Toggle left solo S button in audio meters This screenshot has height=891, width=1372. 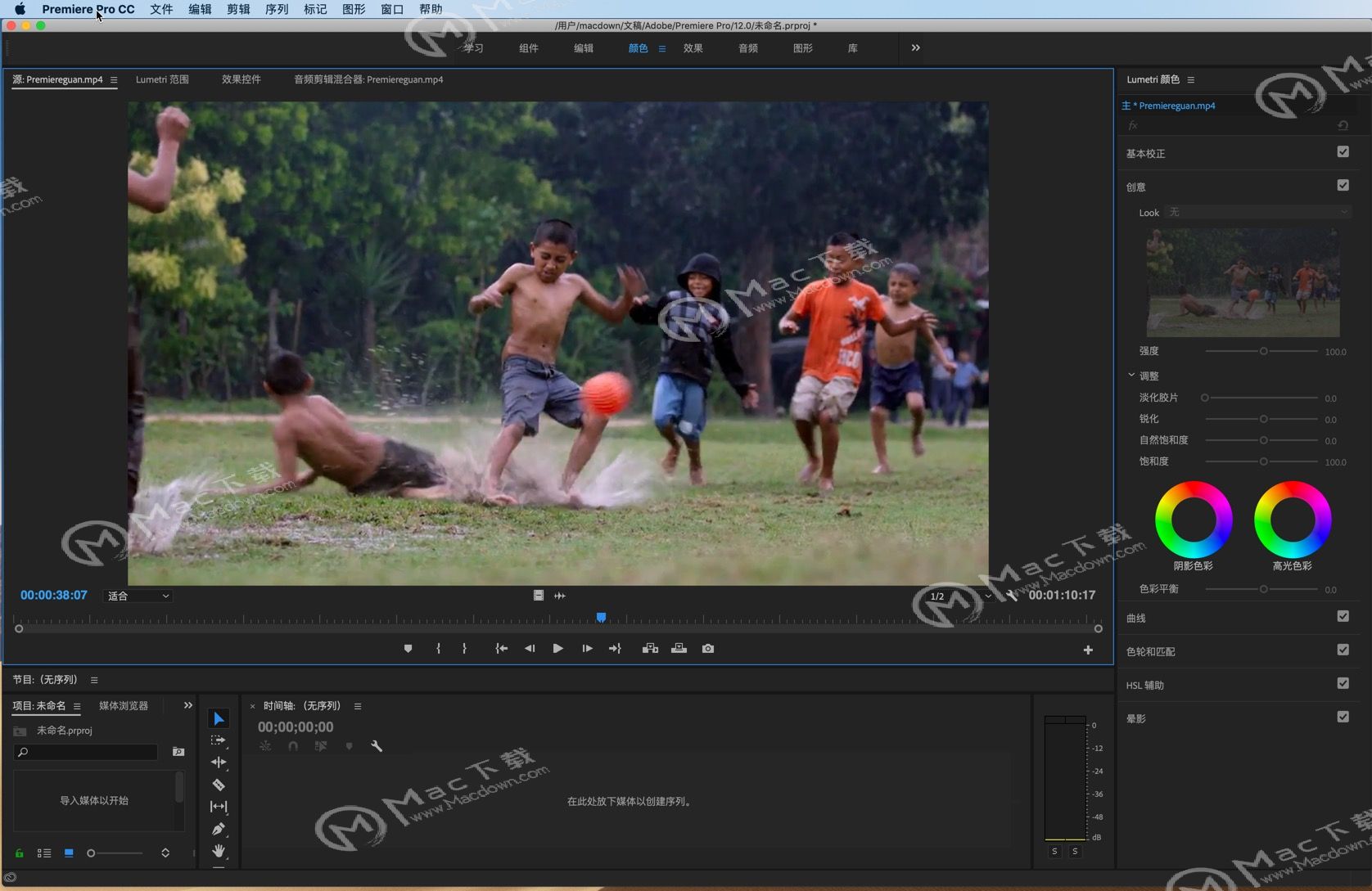tap(1054, 852)
